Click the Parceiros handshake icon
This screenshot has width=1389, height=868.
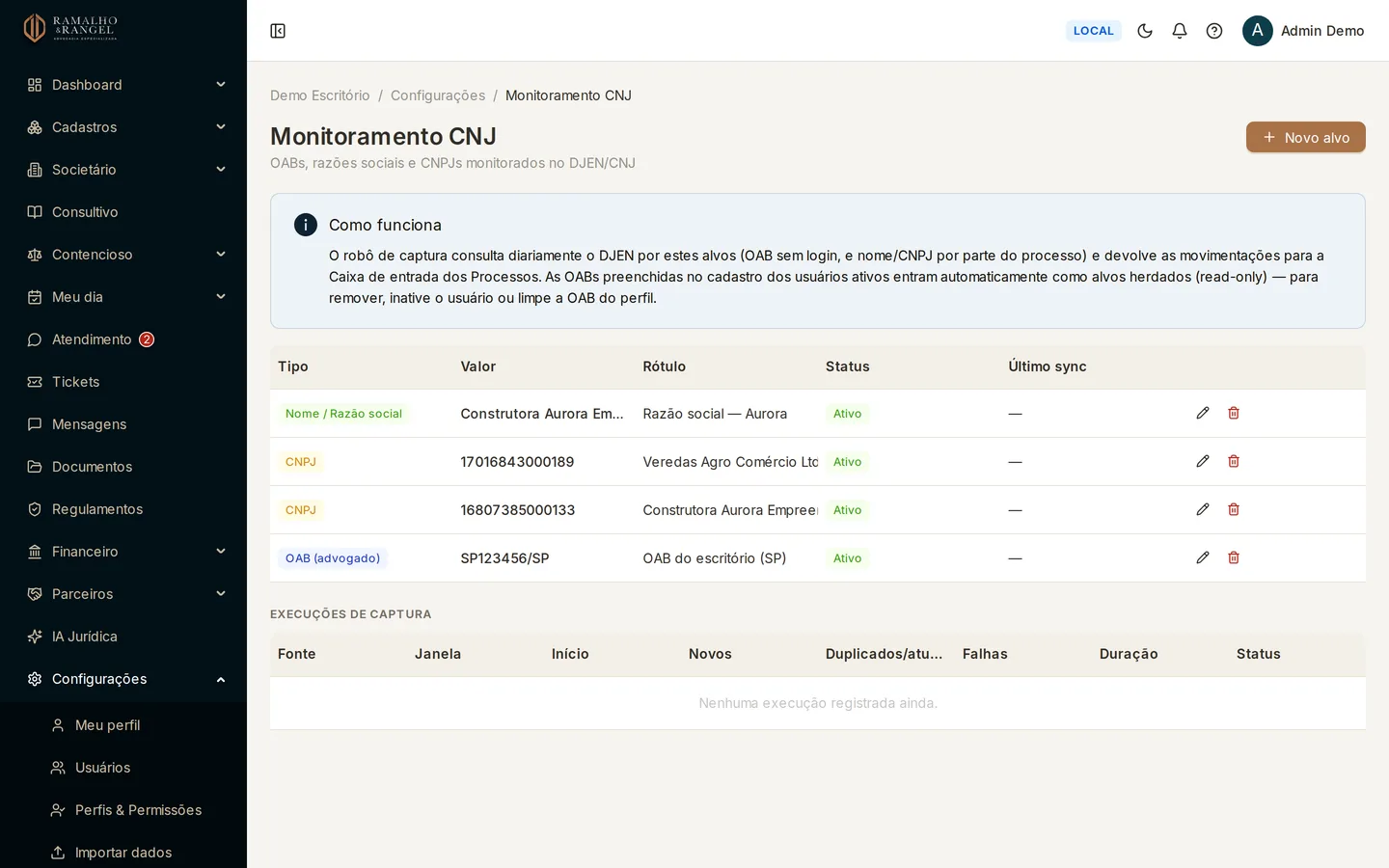coord(35,594)
